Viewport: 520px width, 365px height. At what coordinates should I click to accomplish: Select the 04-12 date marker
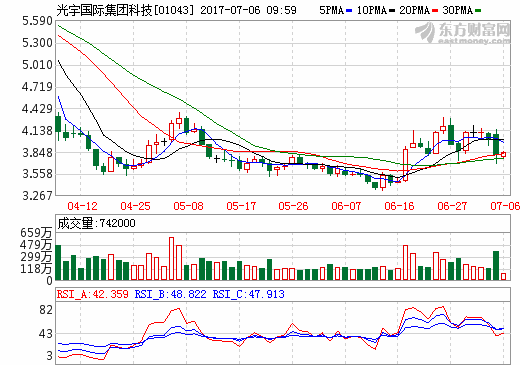(82, 206)
